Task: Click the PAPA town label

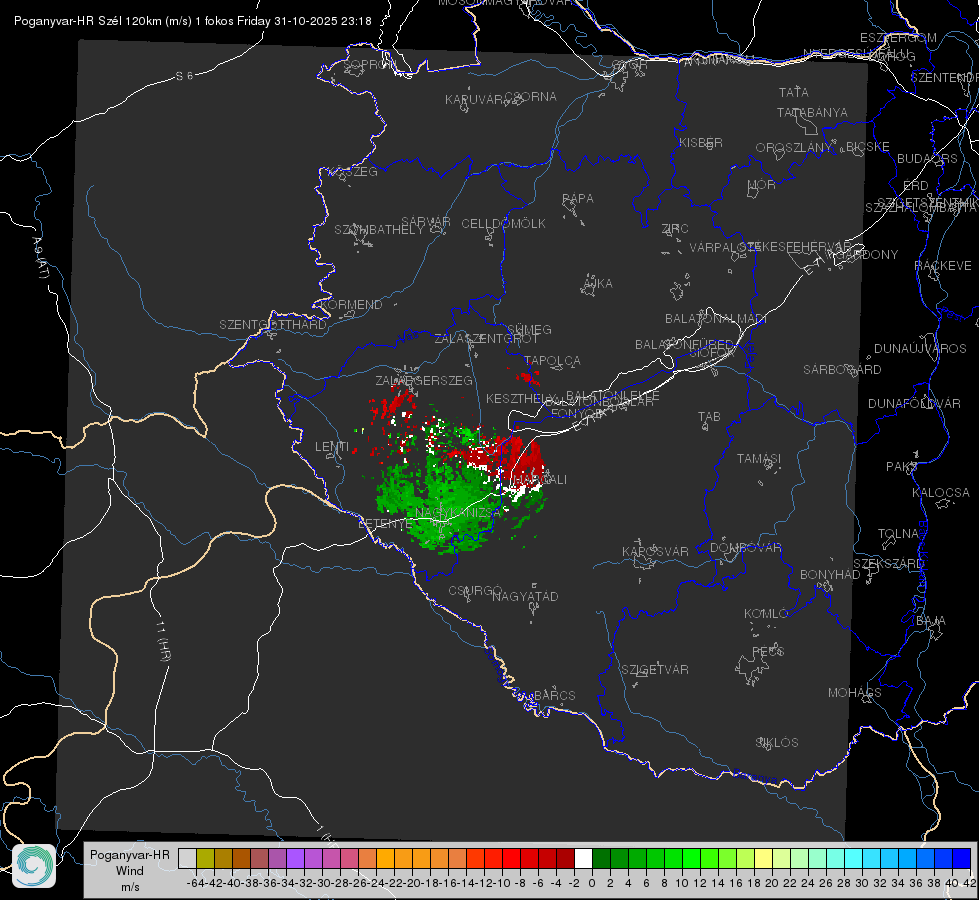Action: click(x=578, y=199)
